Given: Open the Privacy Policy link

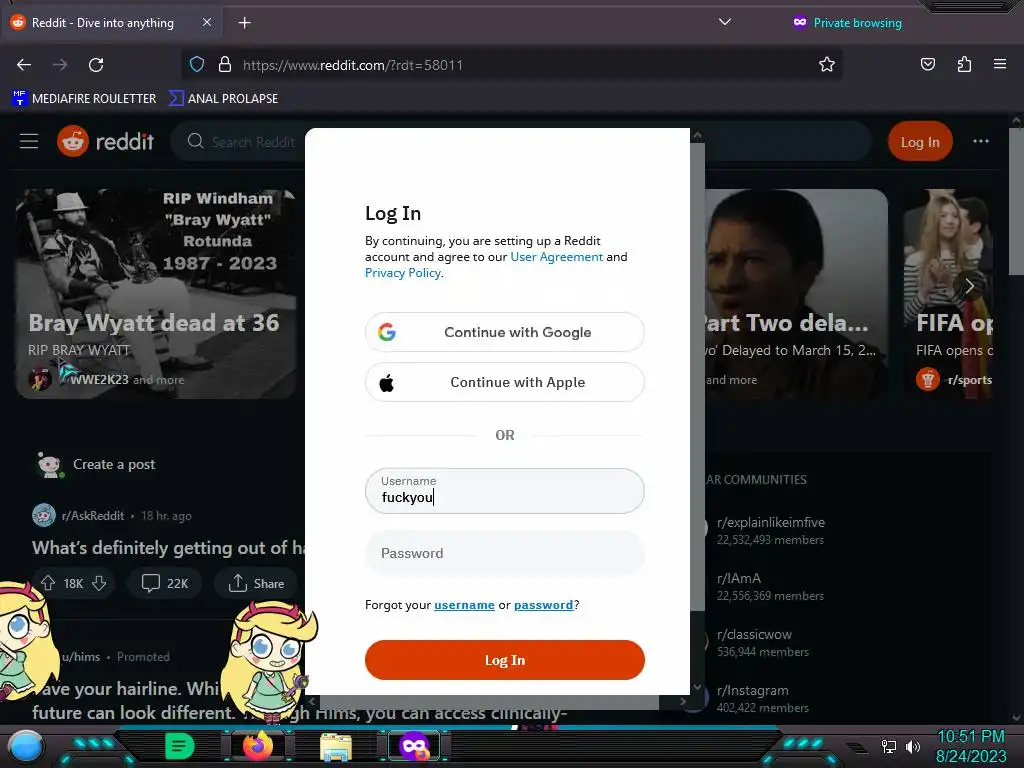Looking at the screenshot, I should click(402, 273).
